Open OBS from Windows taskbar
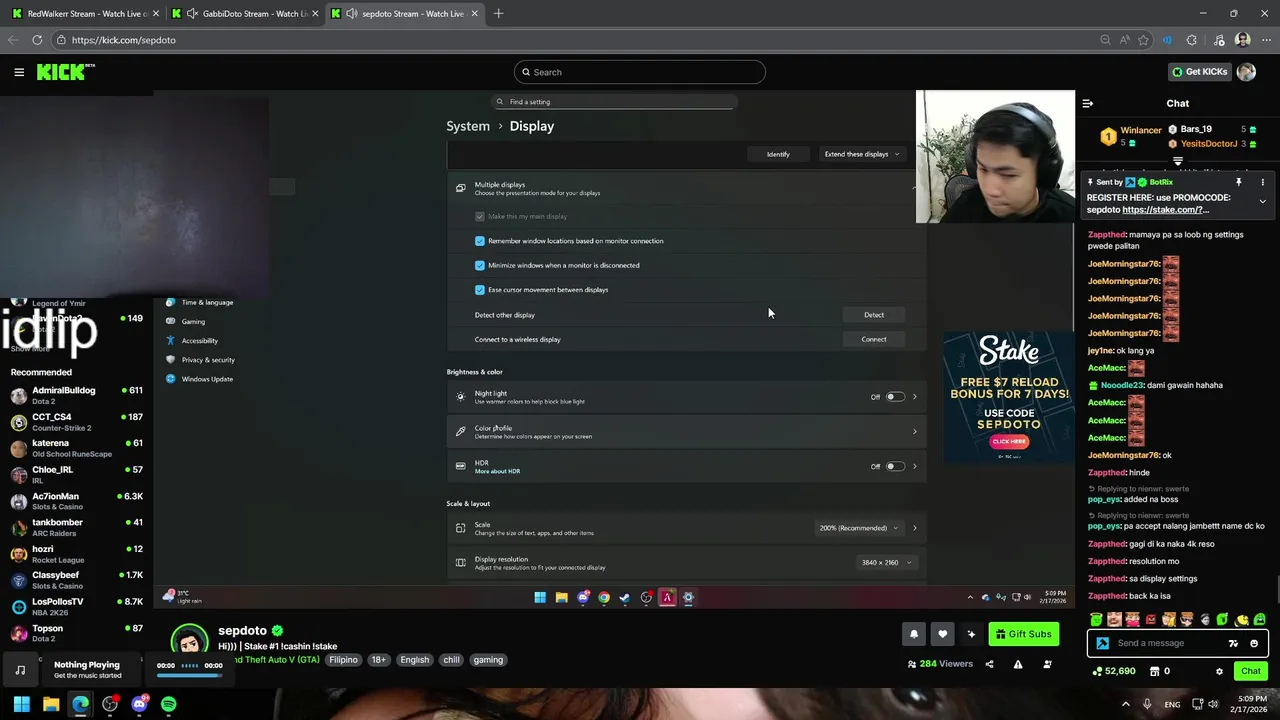The height and width of the screenshot is (720, 1280). pos(110,704)
